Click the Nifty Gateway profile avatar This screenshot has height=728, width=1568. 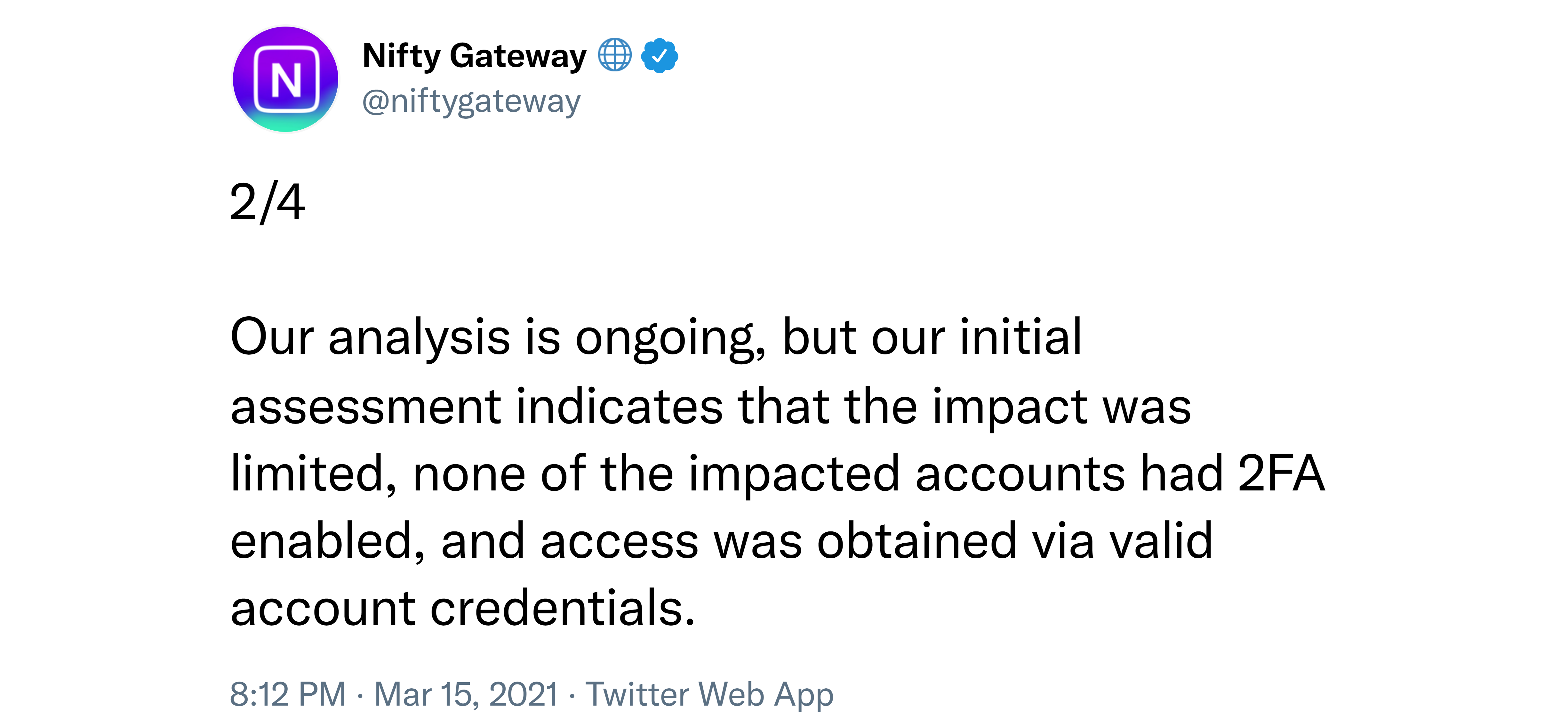285,79
